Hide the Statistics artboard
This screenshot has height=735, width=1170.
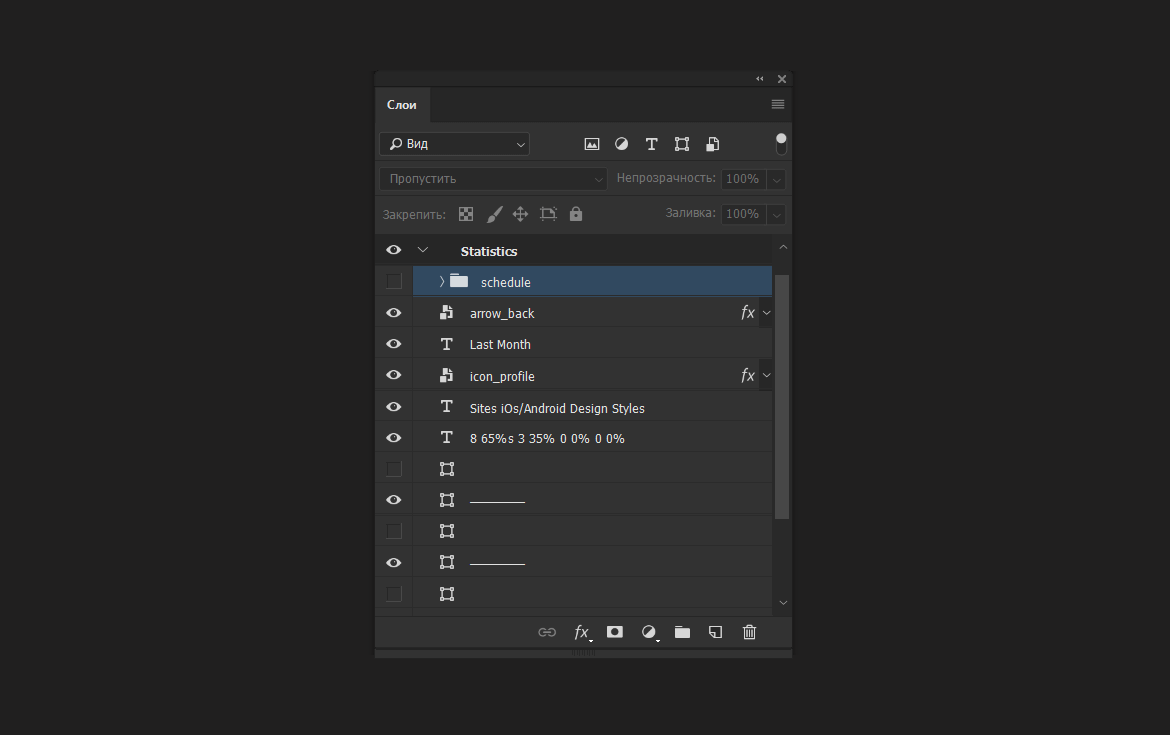[394, 250]
